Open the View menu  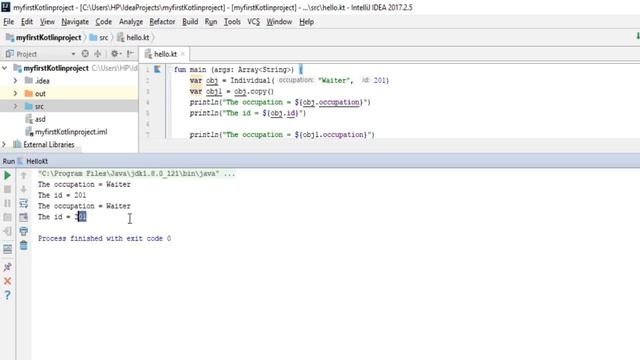tap(47, 22)
